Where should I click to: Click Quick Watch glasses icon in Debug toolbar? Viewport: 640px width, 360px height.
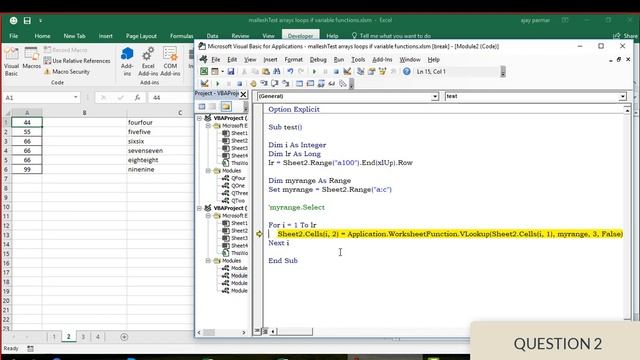pos(332,84)
